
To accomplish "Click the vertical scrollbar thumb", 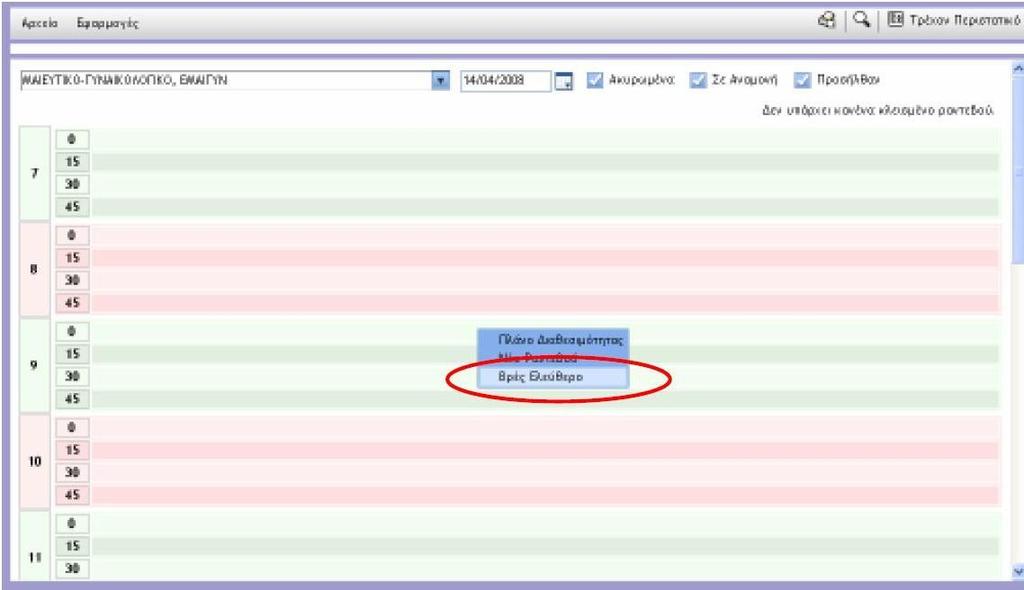I will coord(1017,170).
